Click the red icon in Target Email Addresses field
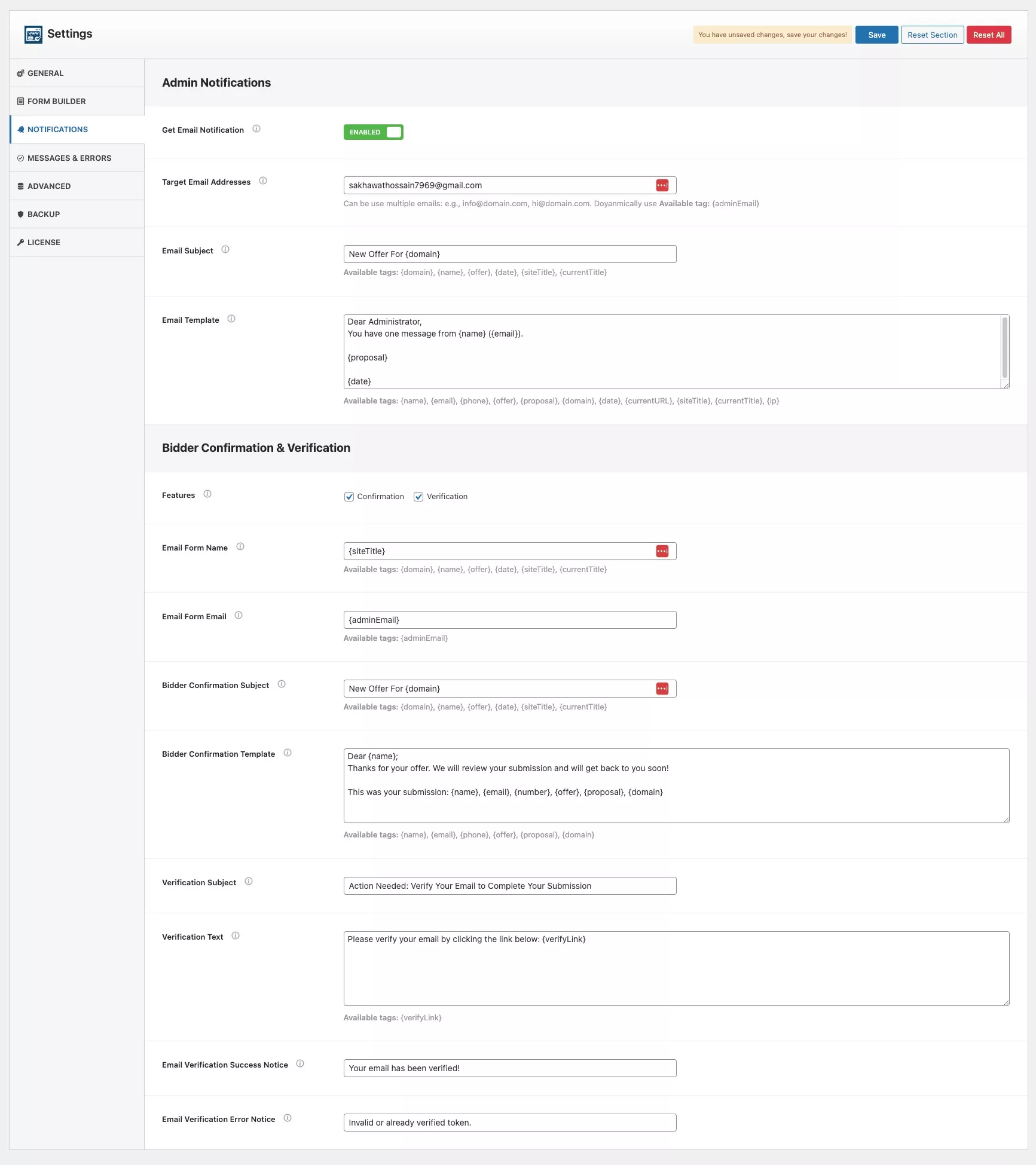 (662, 185)
